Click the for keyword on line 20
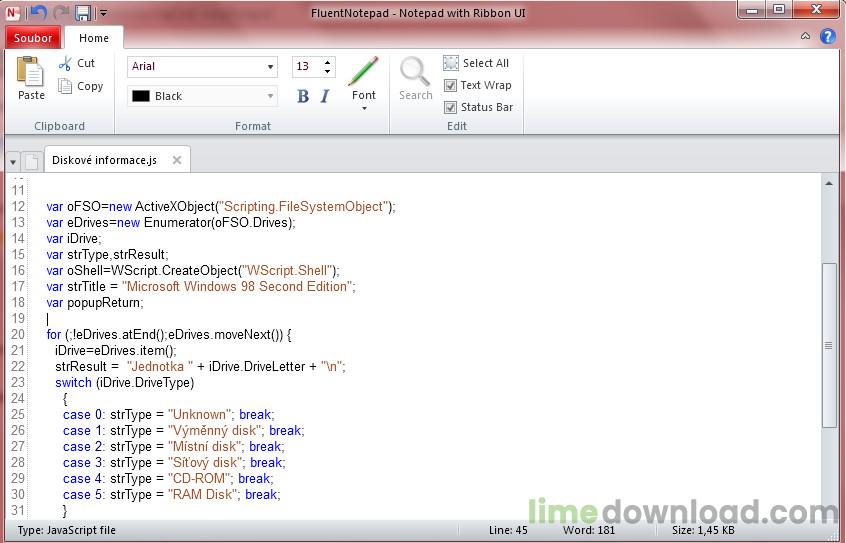The width and height of the screenshot is (846, 543). click(53, 335)
